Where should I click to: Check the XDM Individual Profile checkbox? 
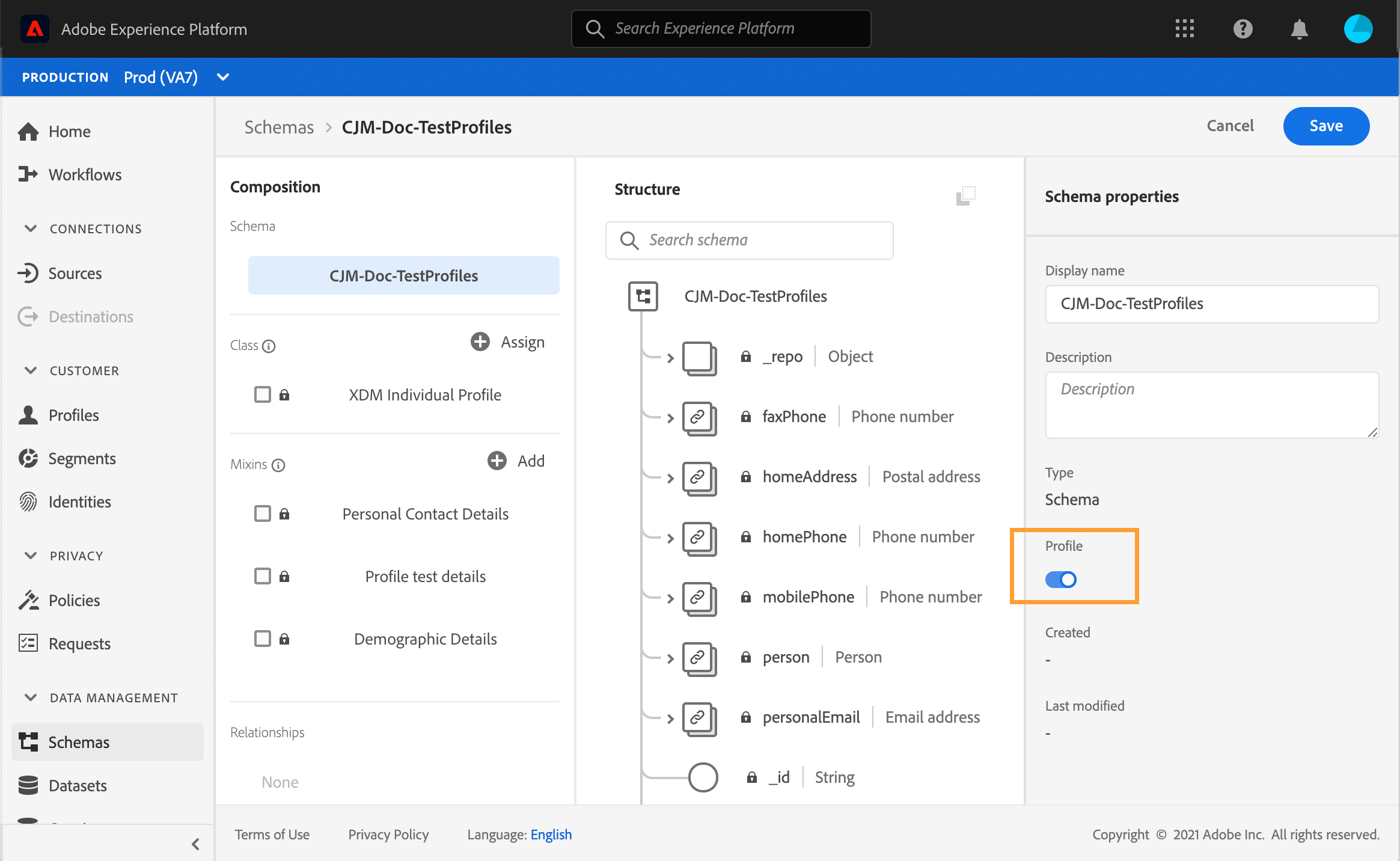[263, 394]
